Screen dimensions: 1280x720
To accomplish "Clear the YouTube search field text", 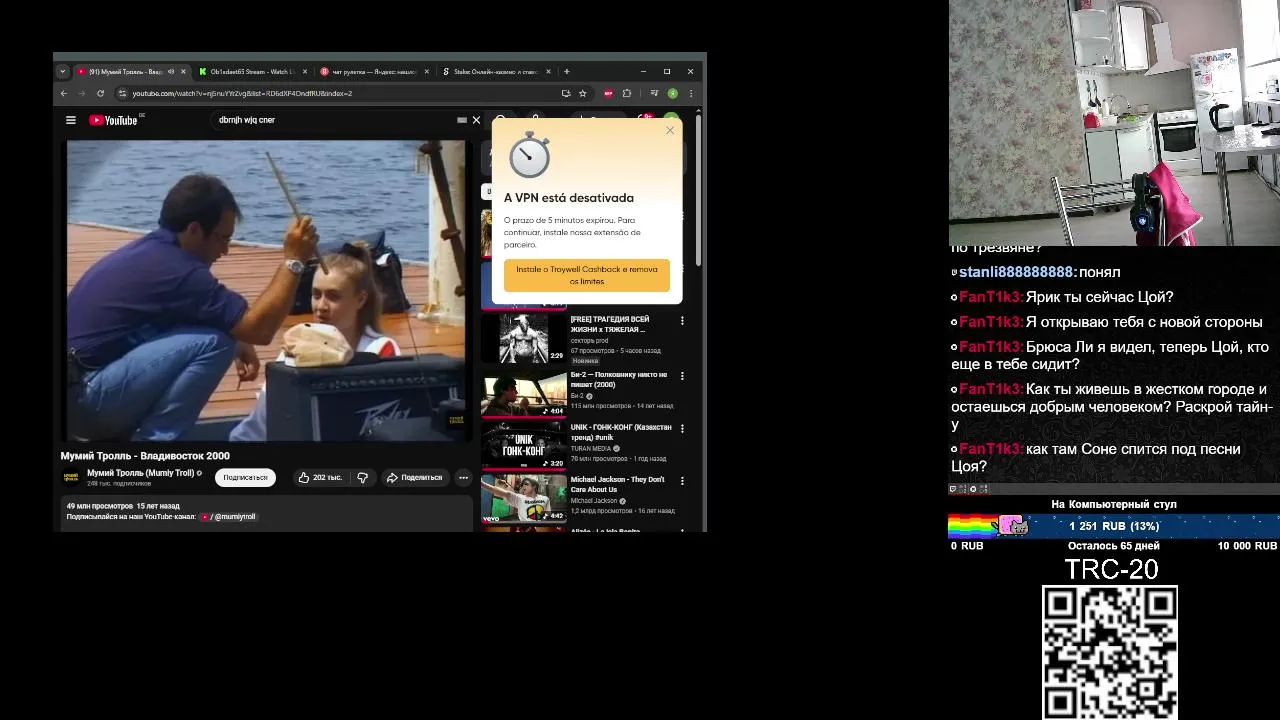I will pos(476,120).
